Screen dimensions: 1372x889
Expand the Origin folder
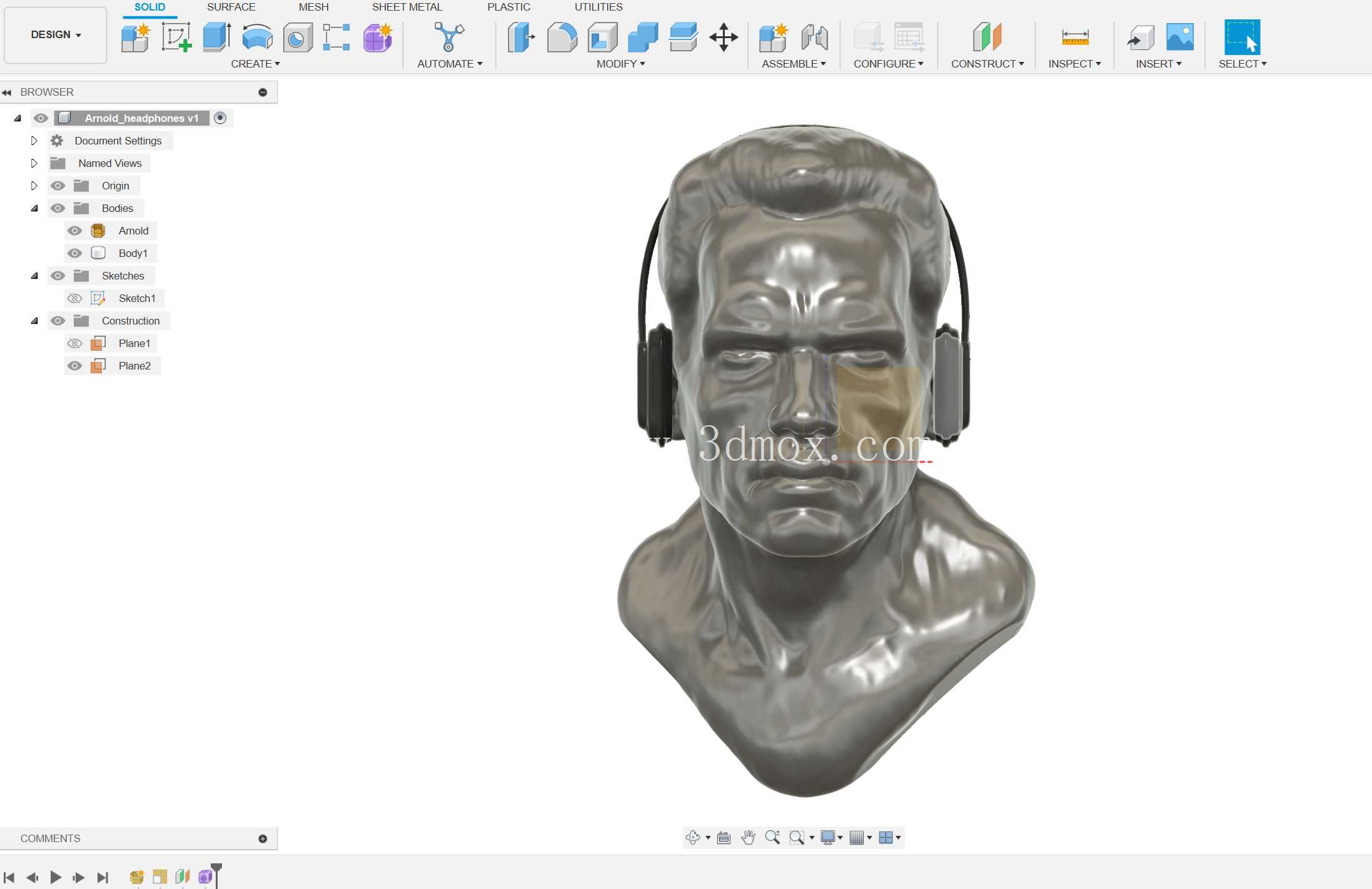pyautogui.click(x=34, y=186)
